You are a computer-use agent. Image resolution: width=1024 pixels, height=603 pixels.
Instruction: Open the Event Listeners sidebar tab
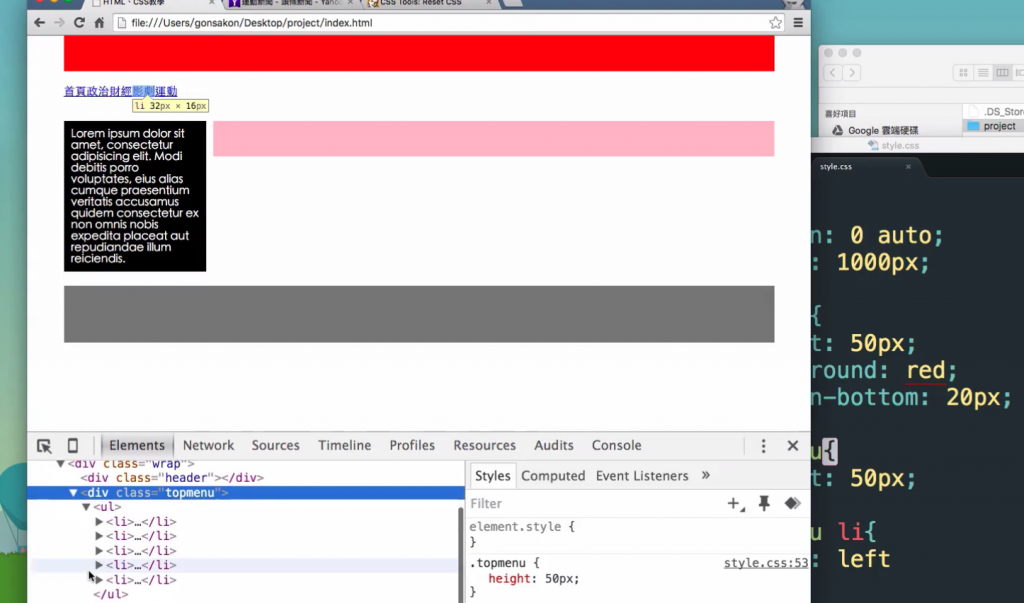tap(642, 476)
